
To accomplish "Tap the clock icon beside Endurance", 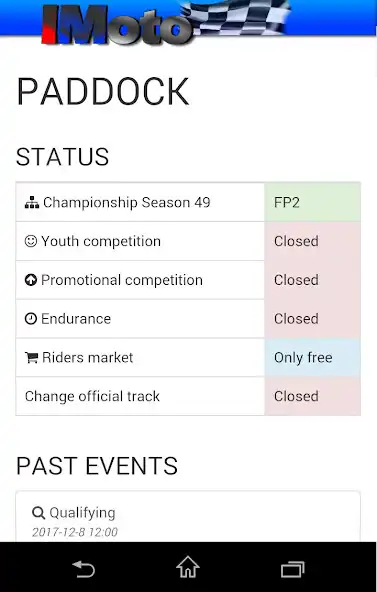I will (31, 319).
